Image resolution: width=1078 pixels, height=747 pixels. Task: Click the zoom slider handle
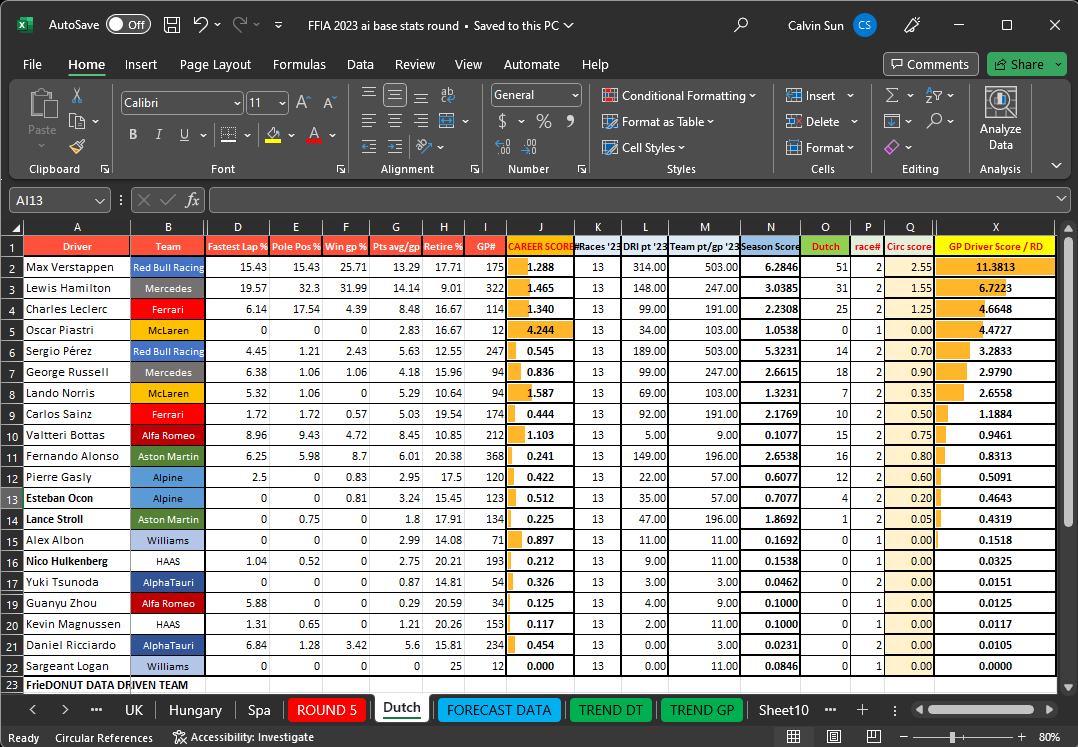tap(953, 737)
